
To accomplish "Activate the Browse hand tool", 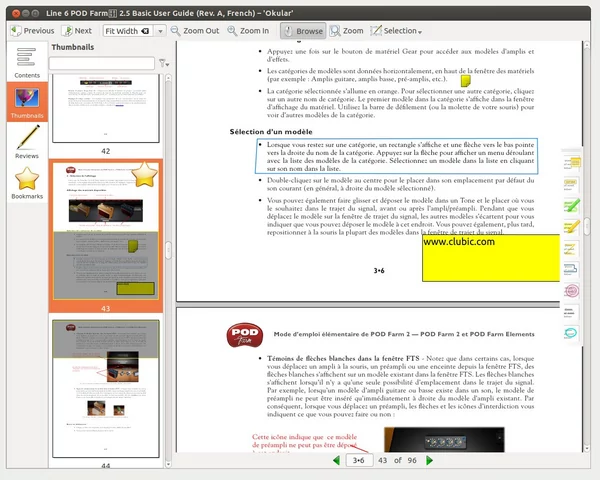I will click(303, 31).
